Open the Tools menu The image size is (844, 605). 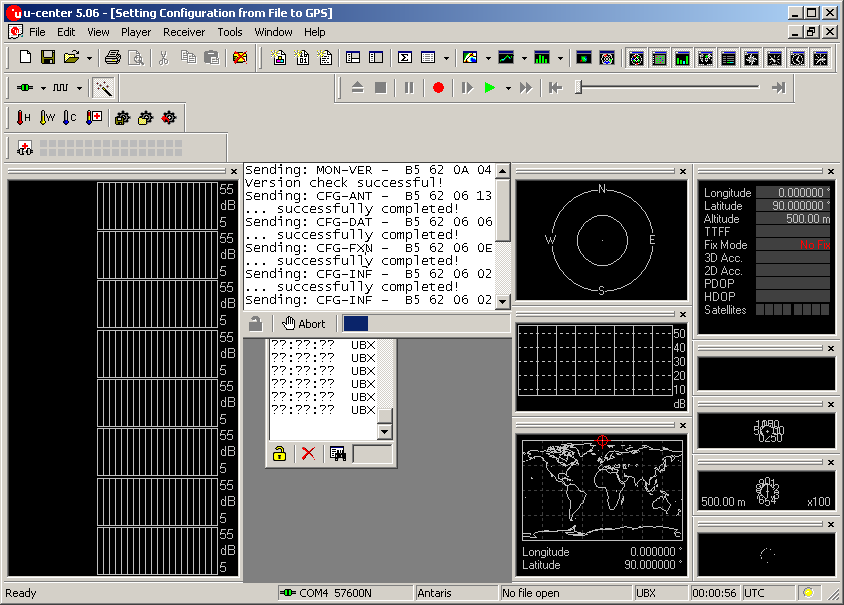pyautogui.click(x=230, y=32)
